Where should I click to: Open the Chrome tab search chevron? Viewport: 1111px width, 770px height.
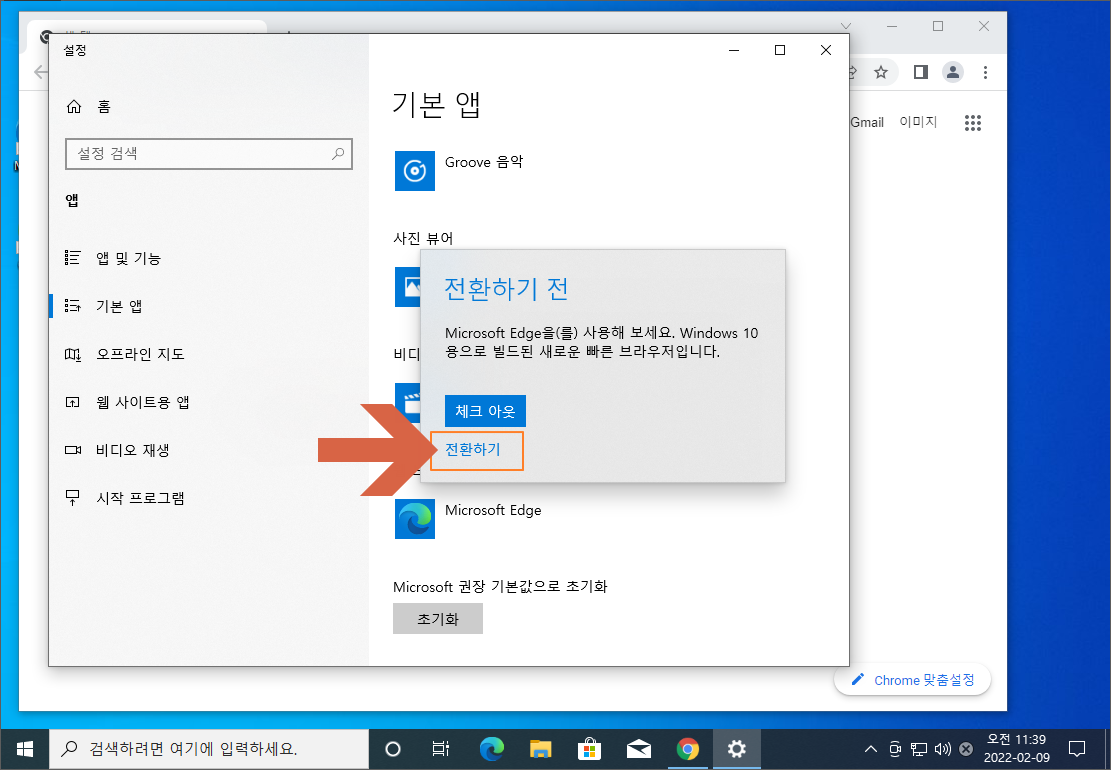[845, 26]
